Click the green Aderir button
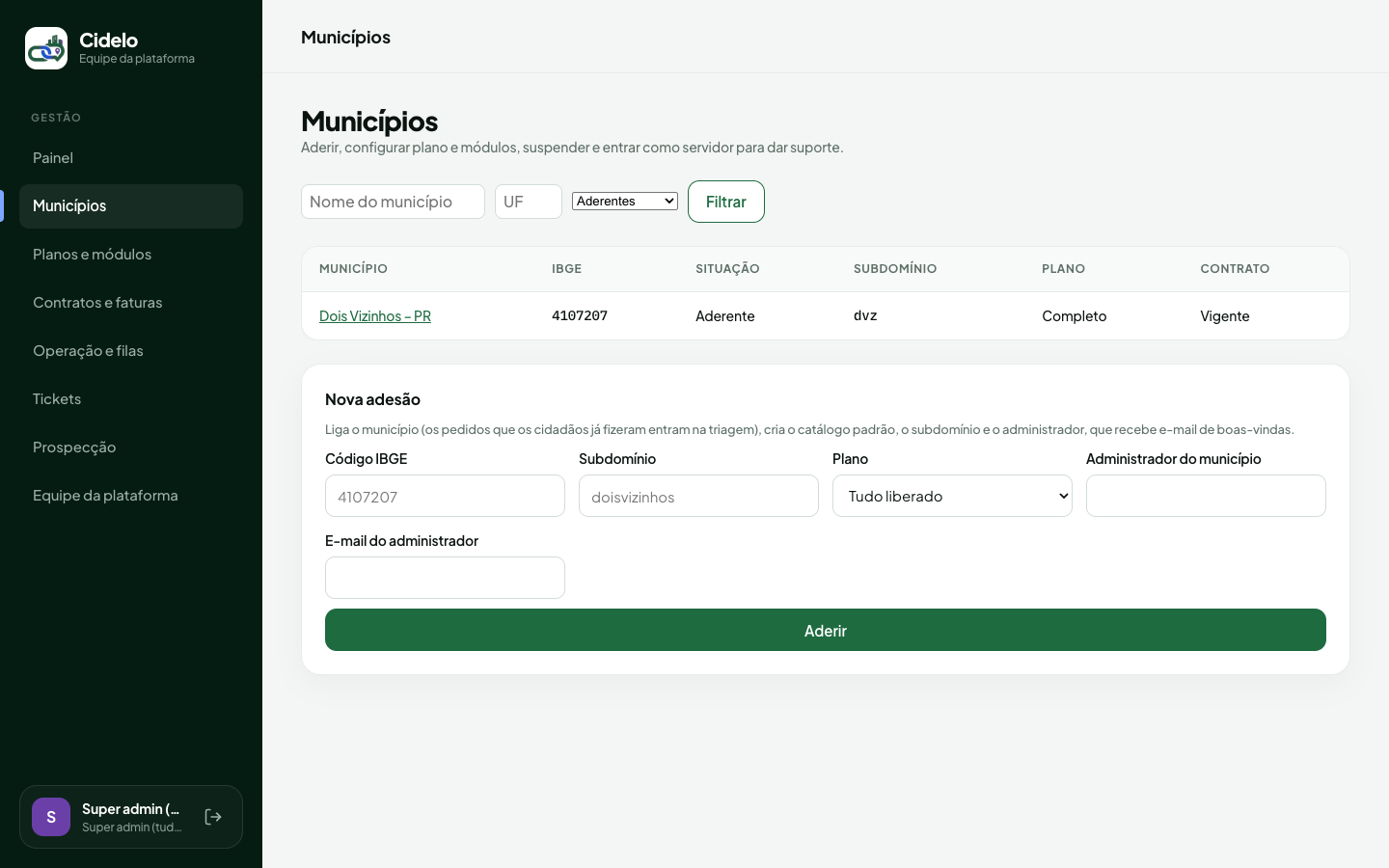This screenshot has height=868, width=1389. point(826,630)
